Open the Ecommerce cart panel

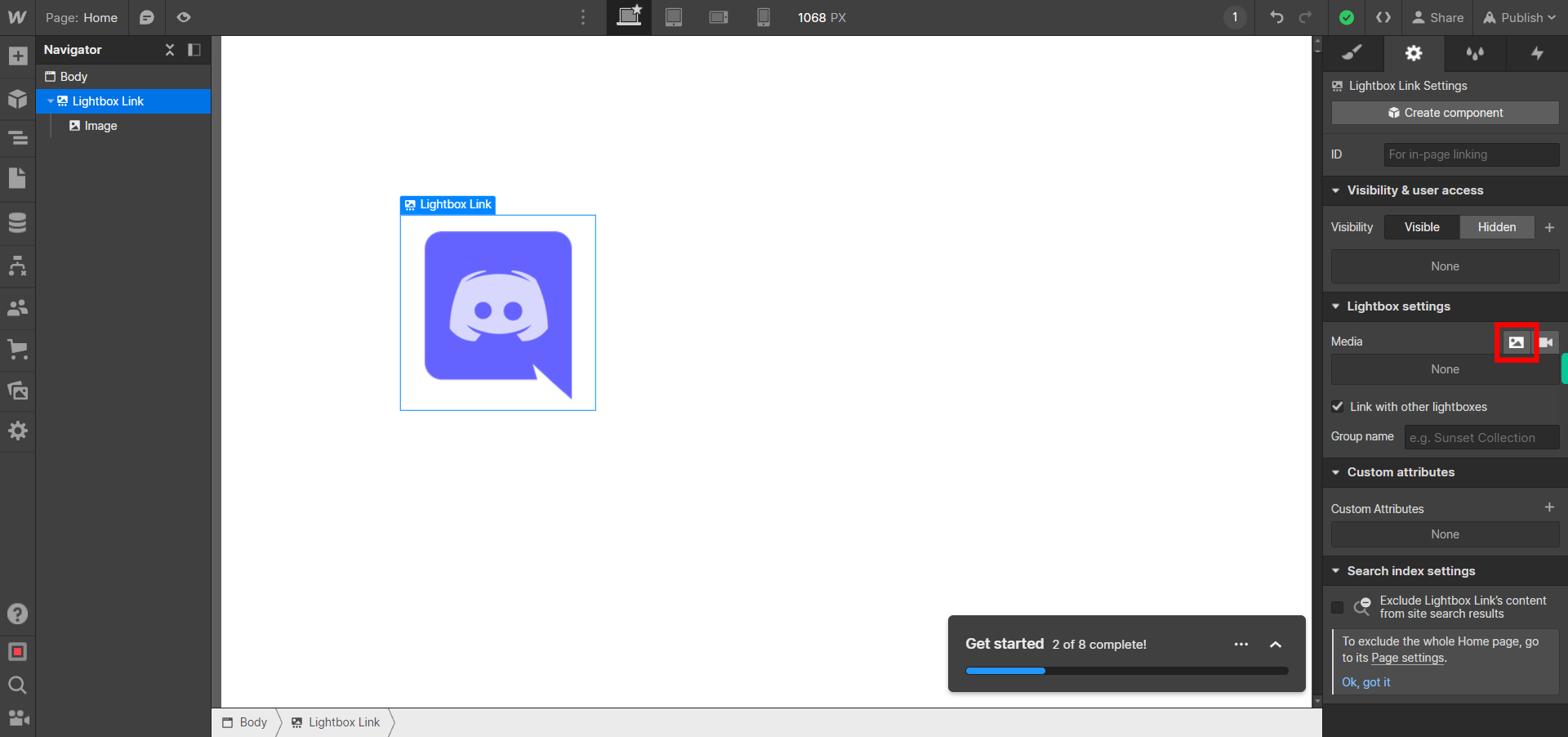(17, 350)
